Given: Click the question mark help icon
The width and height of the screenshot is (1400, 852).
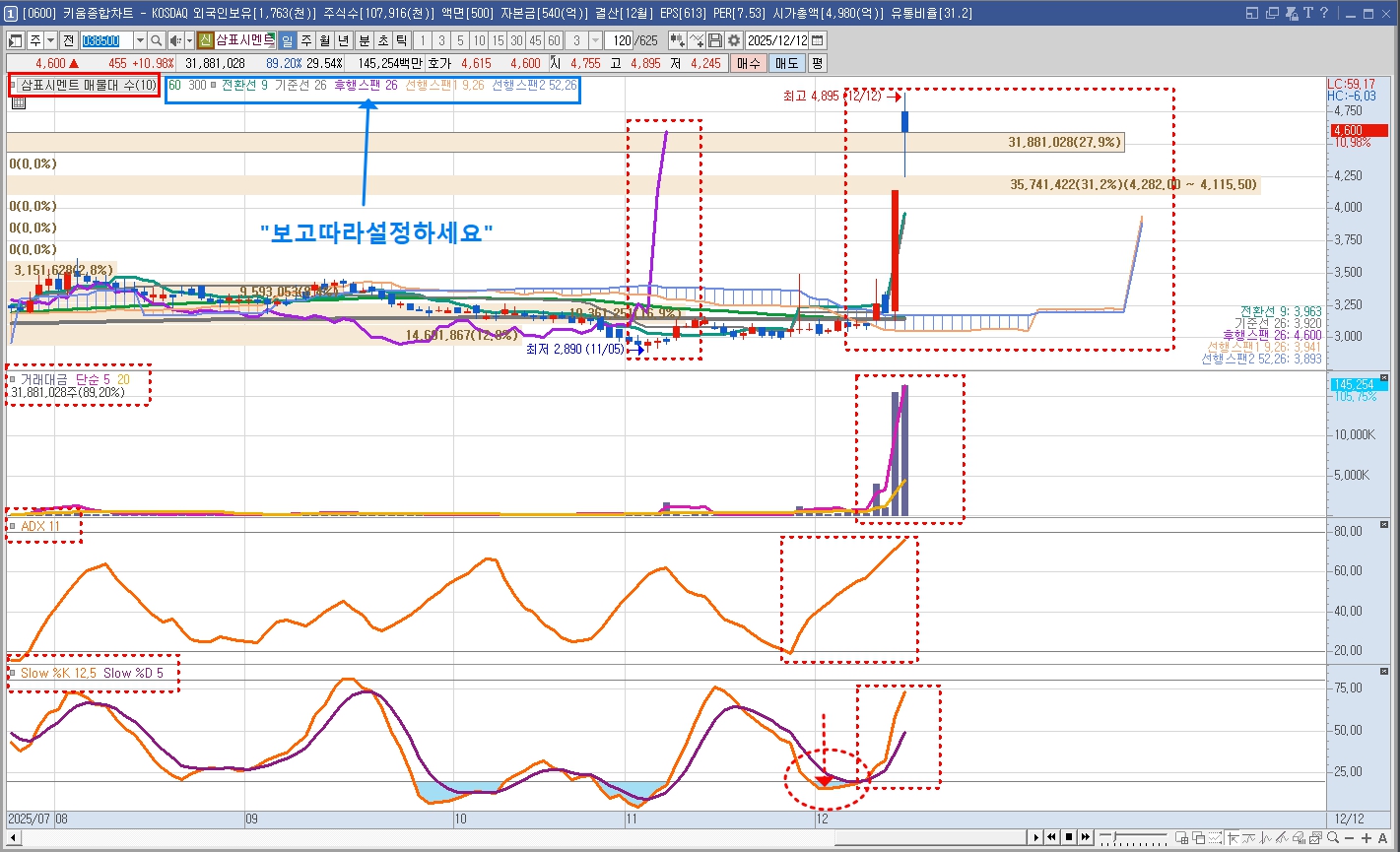Looking at the screenshot, I should coord(1324,13).
